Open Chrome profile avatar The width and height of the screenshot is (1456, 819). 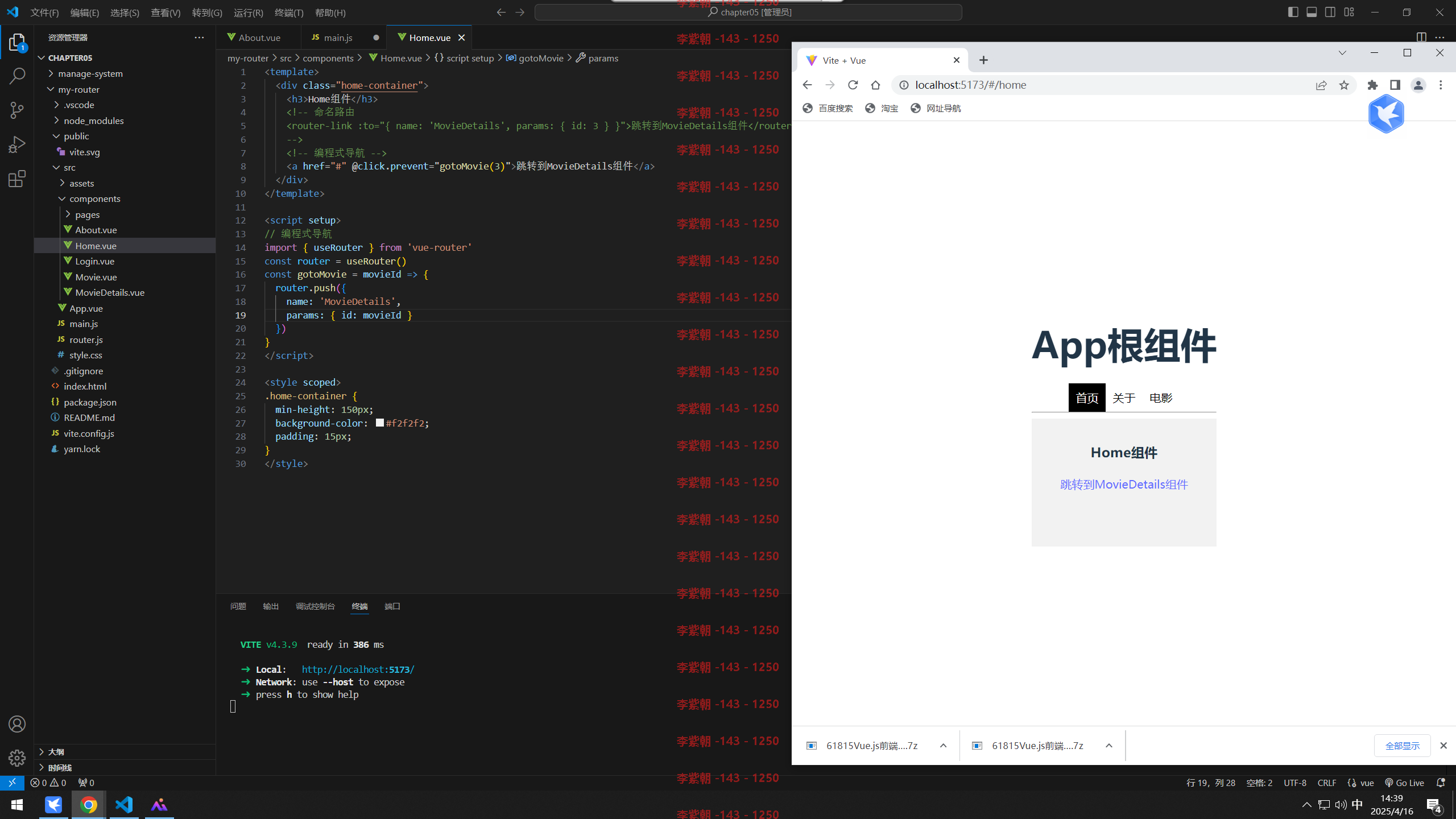(x=1418, y=85)
